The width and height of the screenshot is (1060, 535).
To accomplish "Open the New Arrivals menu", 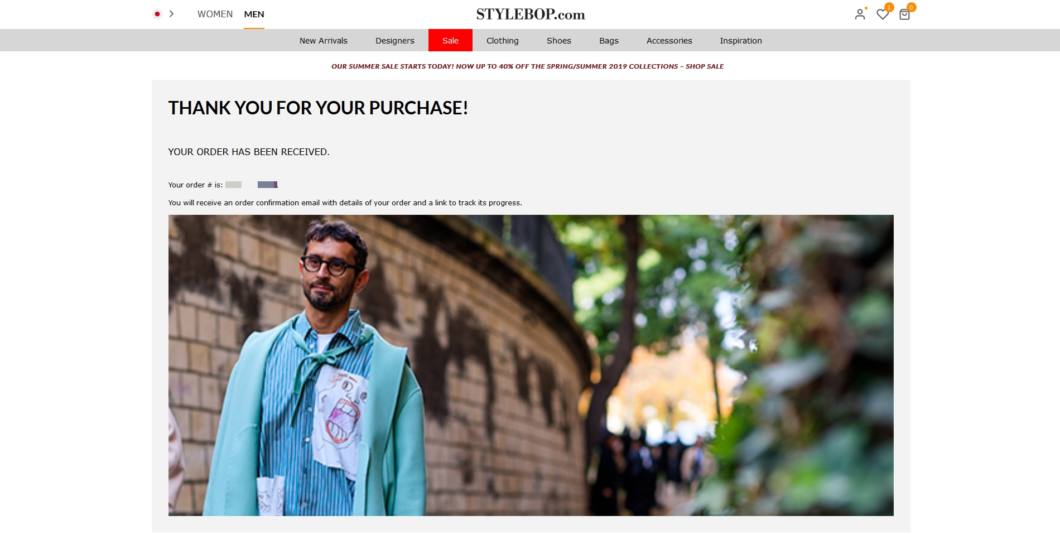I will pos(323,41).
